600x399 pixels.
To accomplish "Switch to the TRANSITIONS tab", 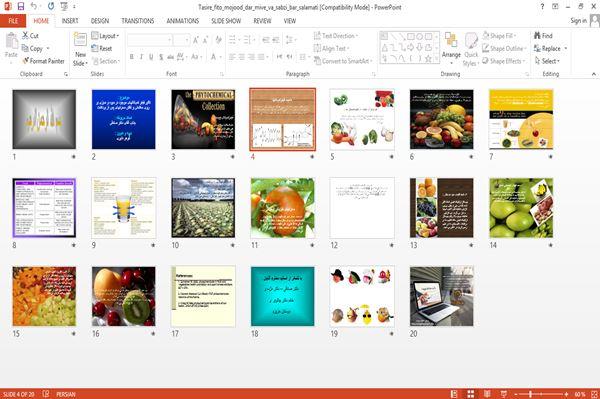I will pyautogui.click(x=138, y=21).
